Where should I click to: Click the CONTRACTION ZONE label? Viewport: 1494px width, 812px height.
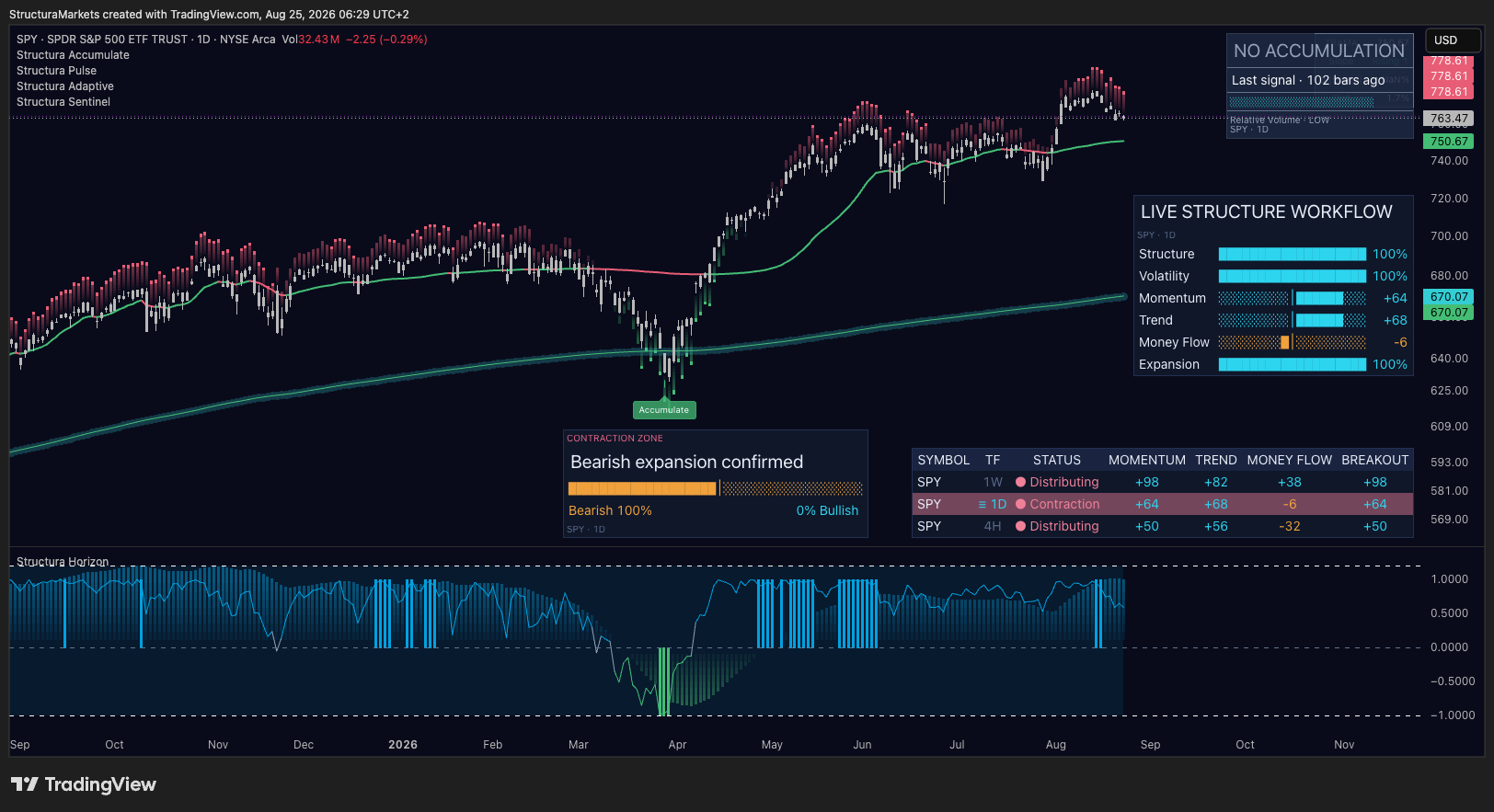click(615, 439)
